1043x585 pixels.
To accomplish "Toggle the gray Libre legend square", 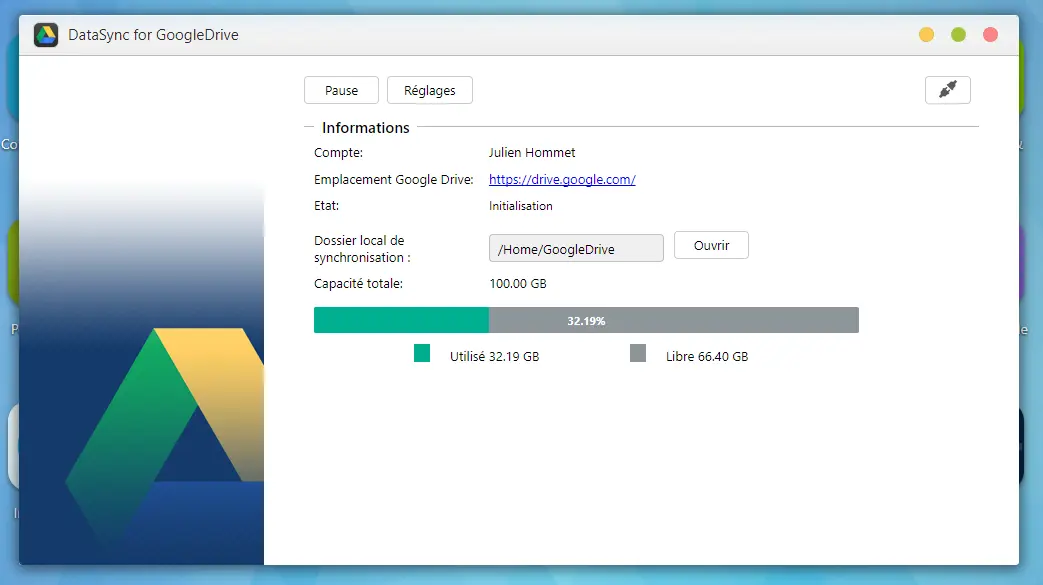I will click(x=637, y=353).
